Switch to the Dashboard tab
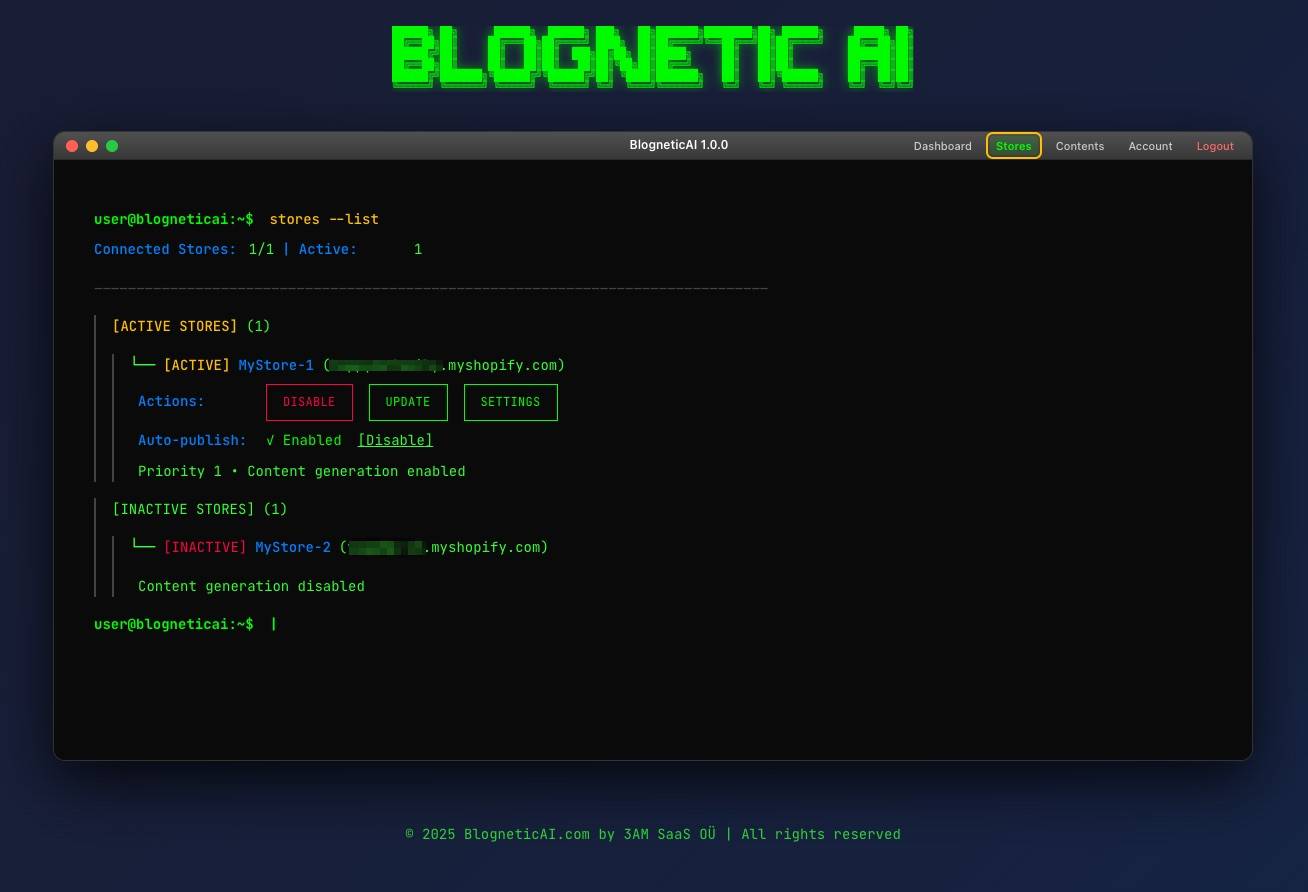This screenshot has width=1308, height=892. pos(942,146)
